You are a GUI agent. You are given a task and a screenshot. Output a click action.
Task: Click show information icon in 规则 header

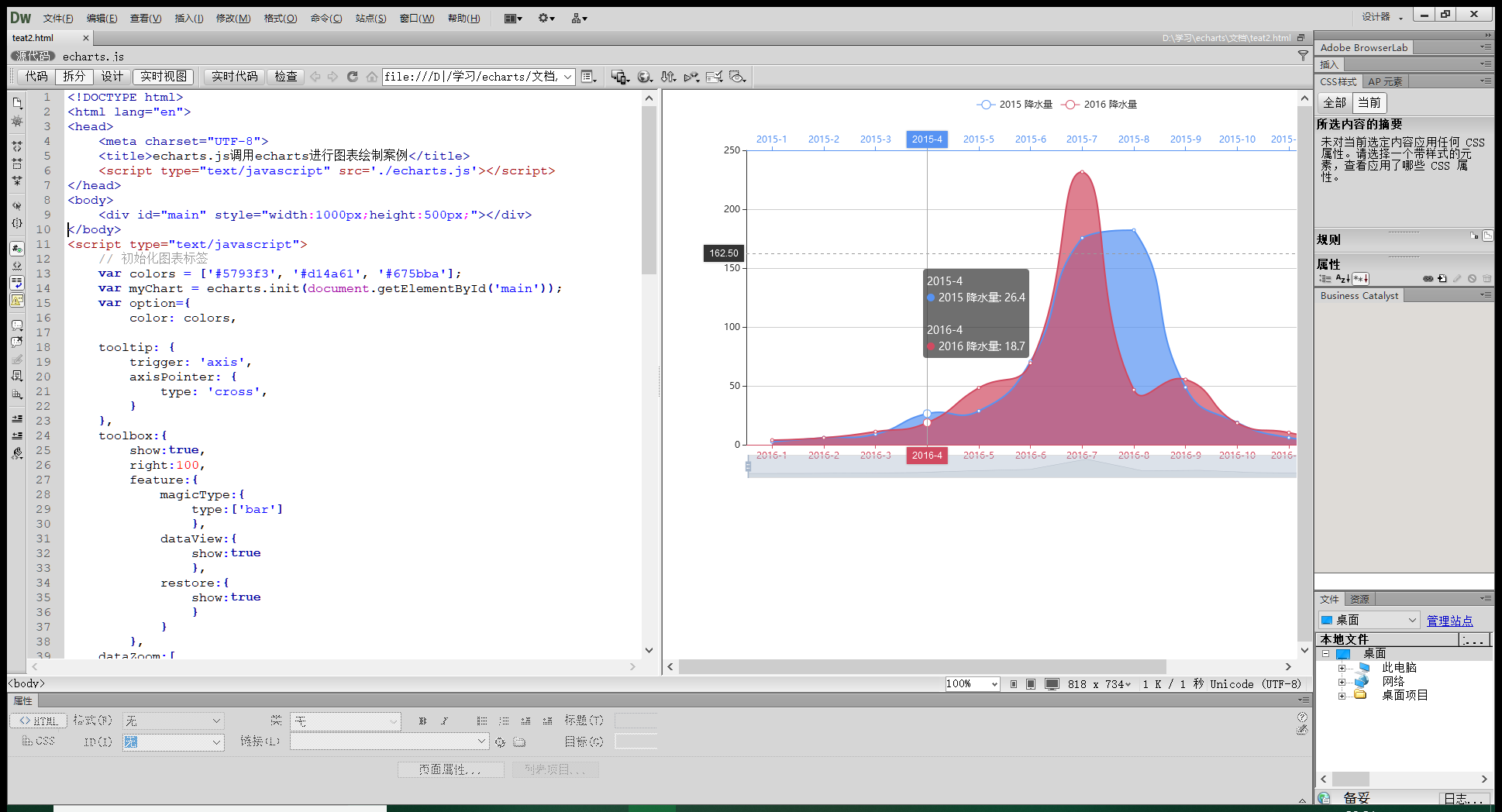click(x=1474, y=236)
